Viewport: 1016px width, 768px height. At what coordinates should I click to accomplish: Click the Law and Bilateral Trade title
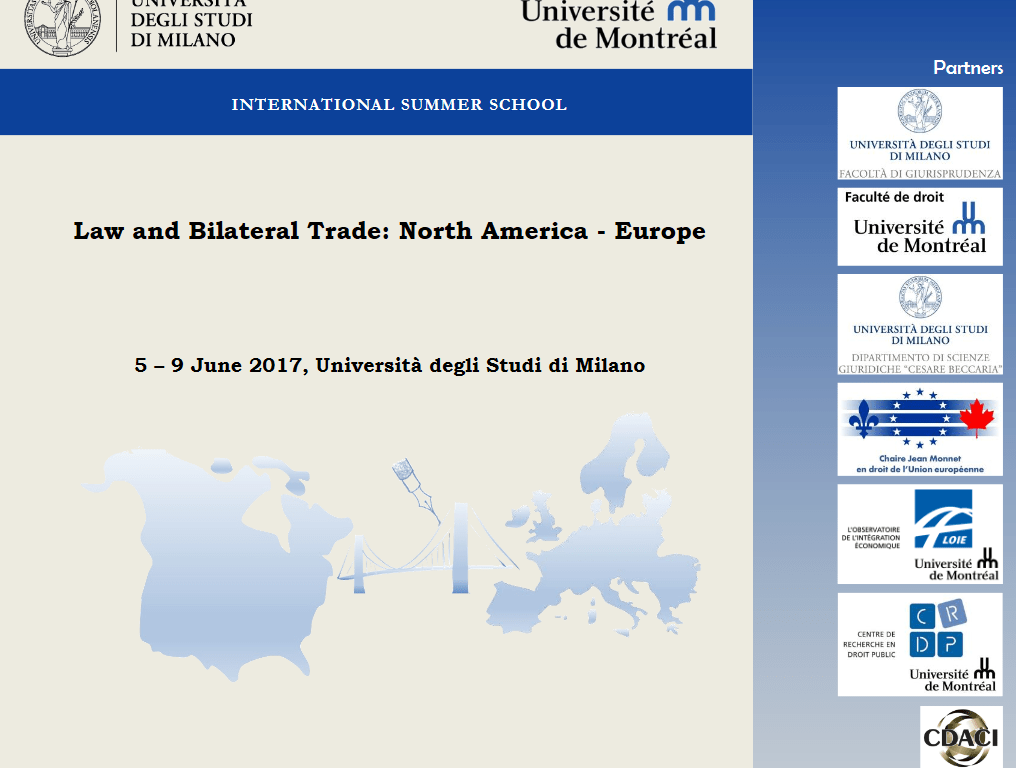click(x=389, y=231)
